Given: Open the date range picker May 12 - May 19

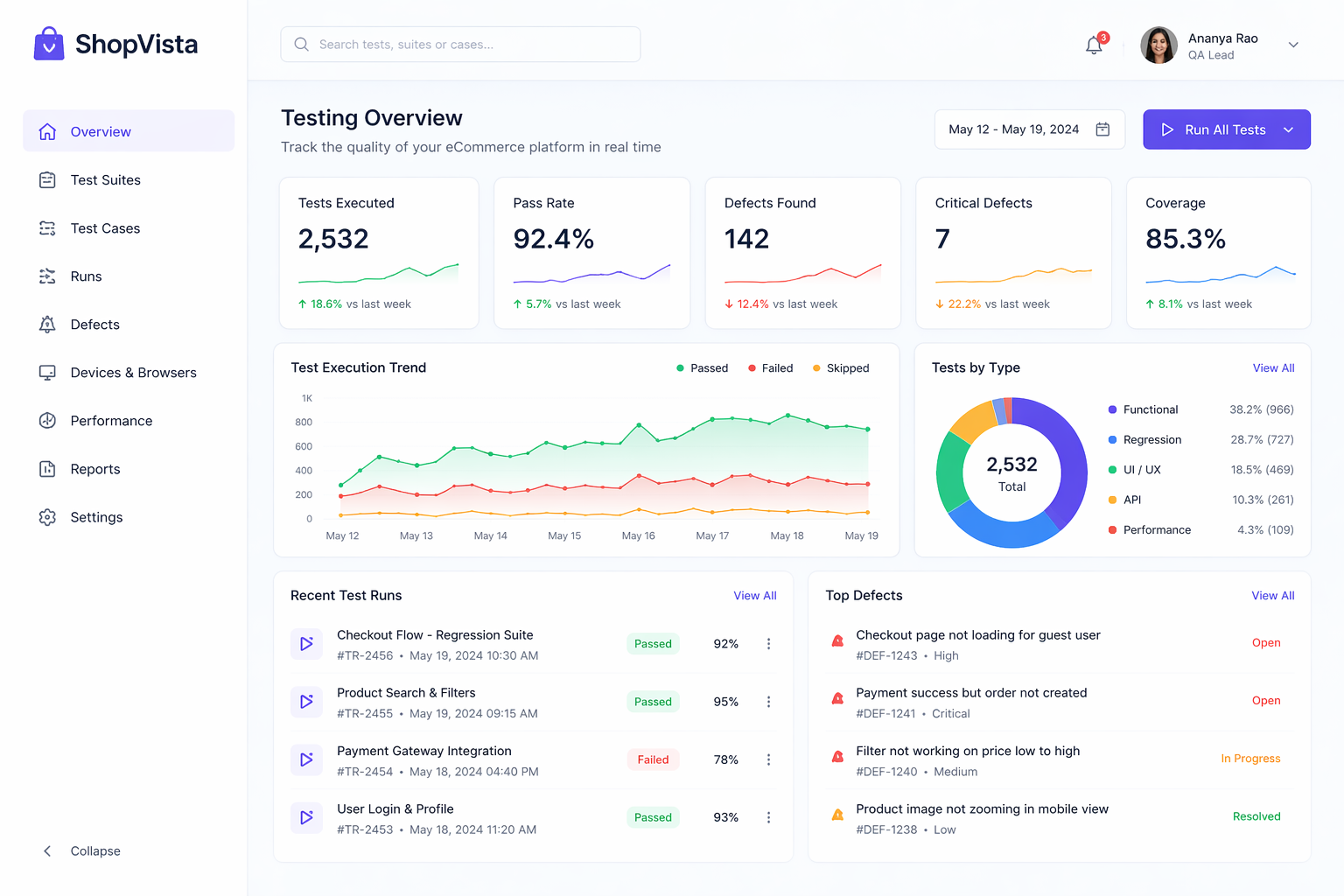Looking at the screenshot, I should [1029, 129].
